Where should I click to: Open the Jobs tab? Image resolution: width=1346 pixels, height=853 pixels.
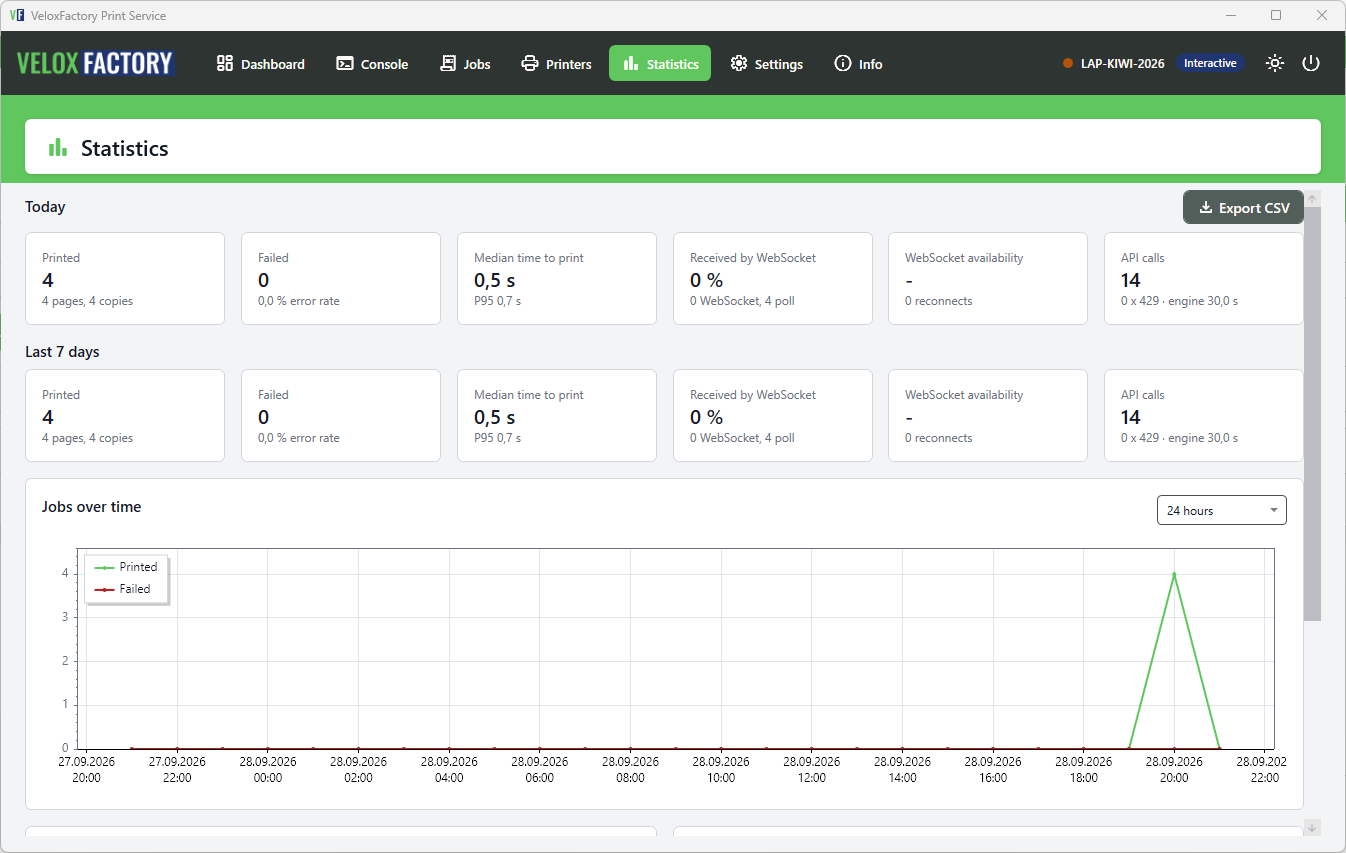point(466,63)
